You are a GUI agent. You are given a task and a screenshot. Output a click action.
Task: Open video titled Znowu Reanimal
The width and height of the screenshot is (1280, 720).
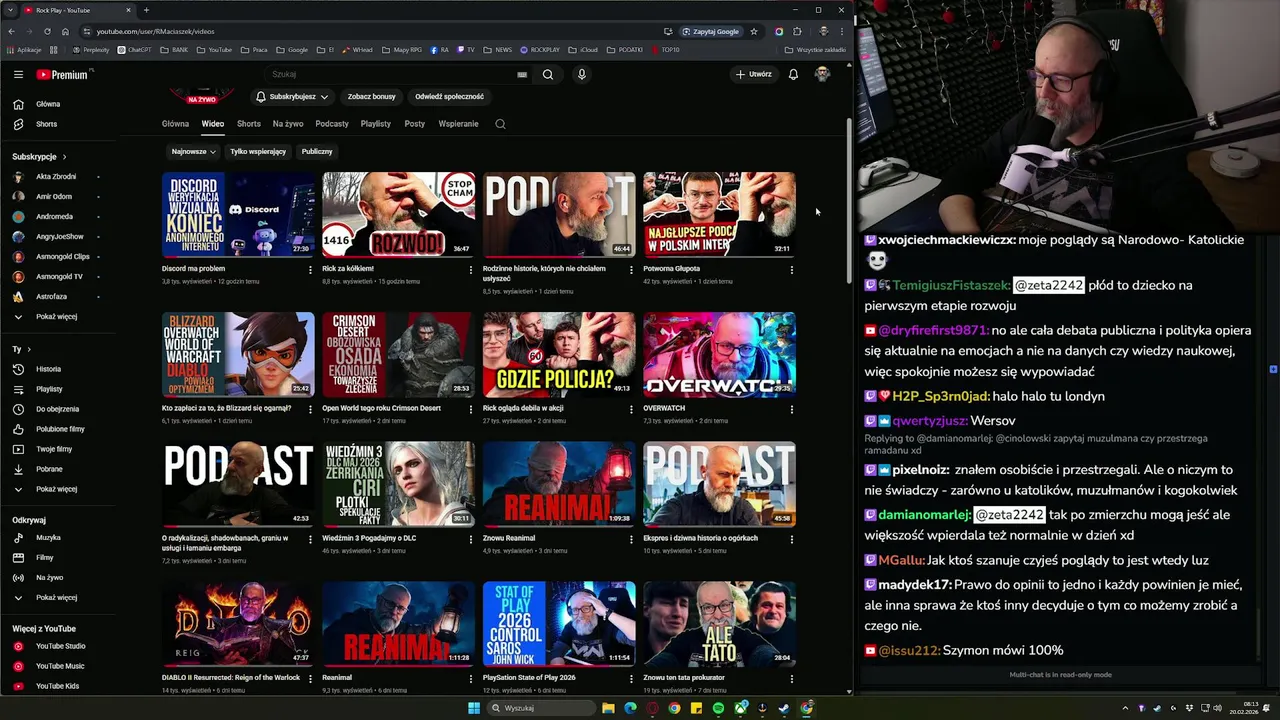coord(509,538)
